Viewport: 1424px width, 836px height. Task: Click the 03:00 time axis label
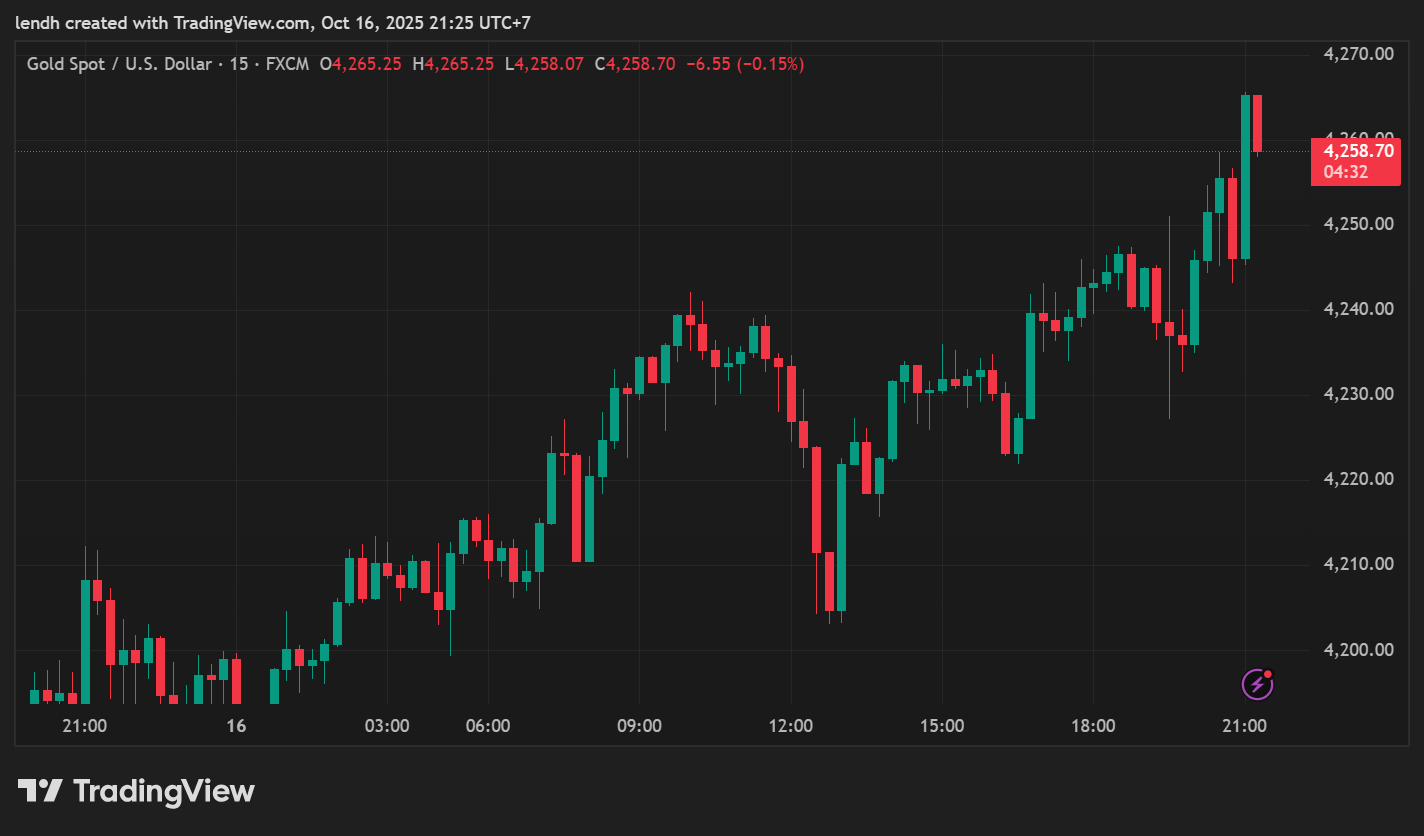coord(387,726)
